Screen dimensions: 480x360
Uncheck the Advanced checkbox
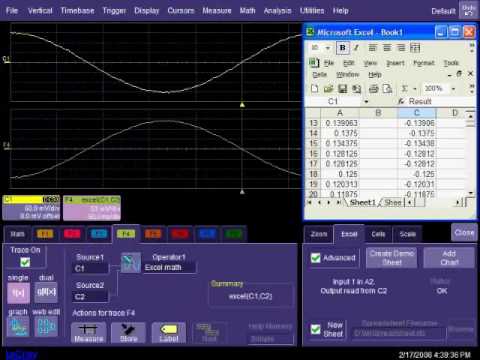tap(315, 258)
